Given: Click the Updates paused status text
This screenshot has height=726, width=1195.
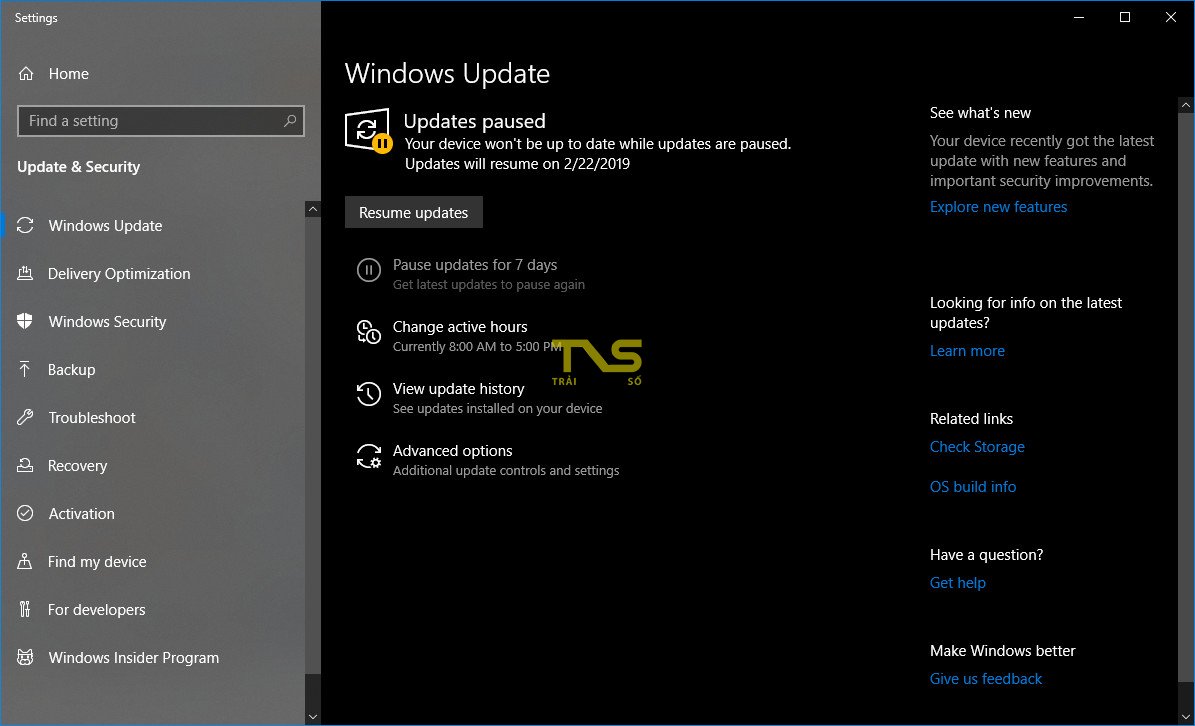Looking at the screenshot, I should (x=474, y=120).
